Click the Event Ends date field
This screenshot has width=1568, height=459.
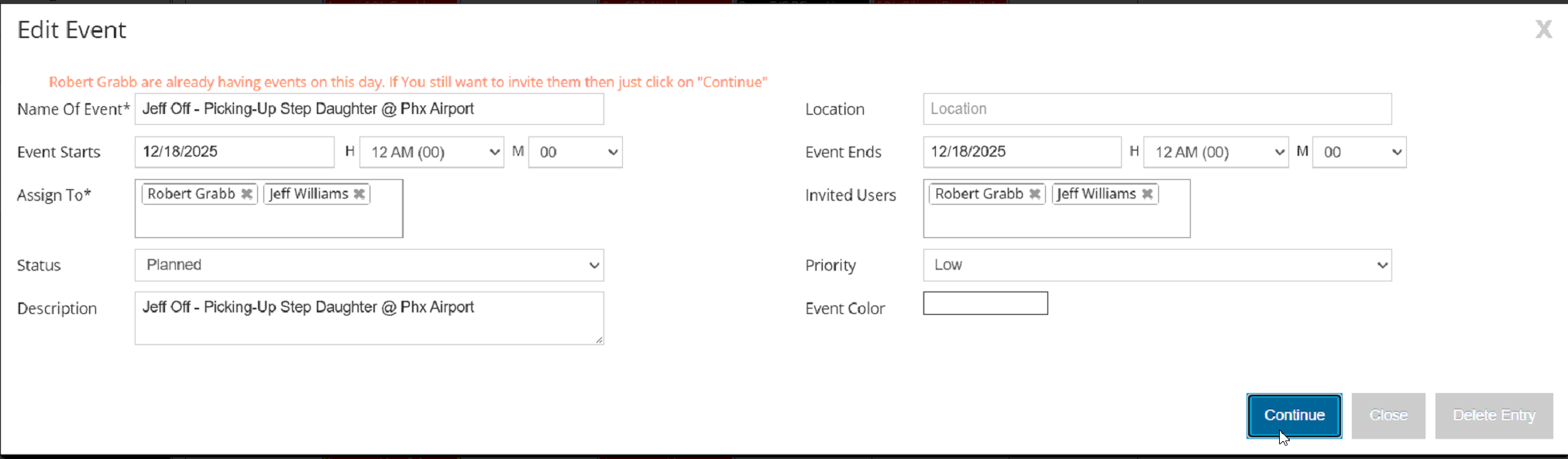(1021, 152)
